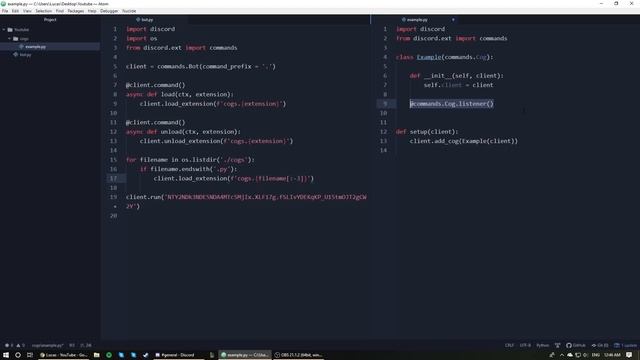Screen dimensions: 640x360
Task: Change the Python grammar selector
Action: pos(542,345)
